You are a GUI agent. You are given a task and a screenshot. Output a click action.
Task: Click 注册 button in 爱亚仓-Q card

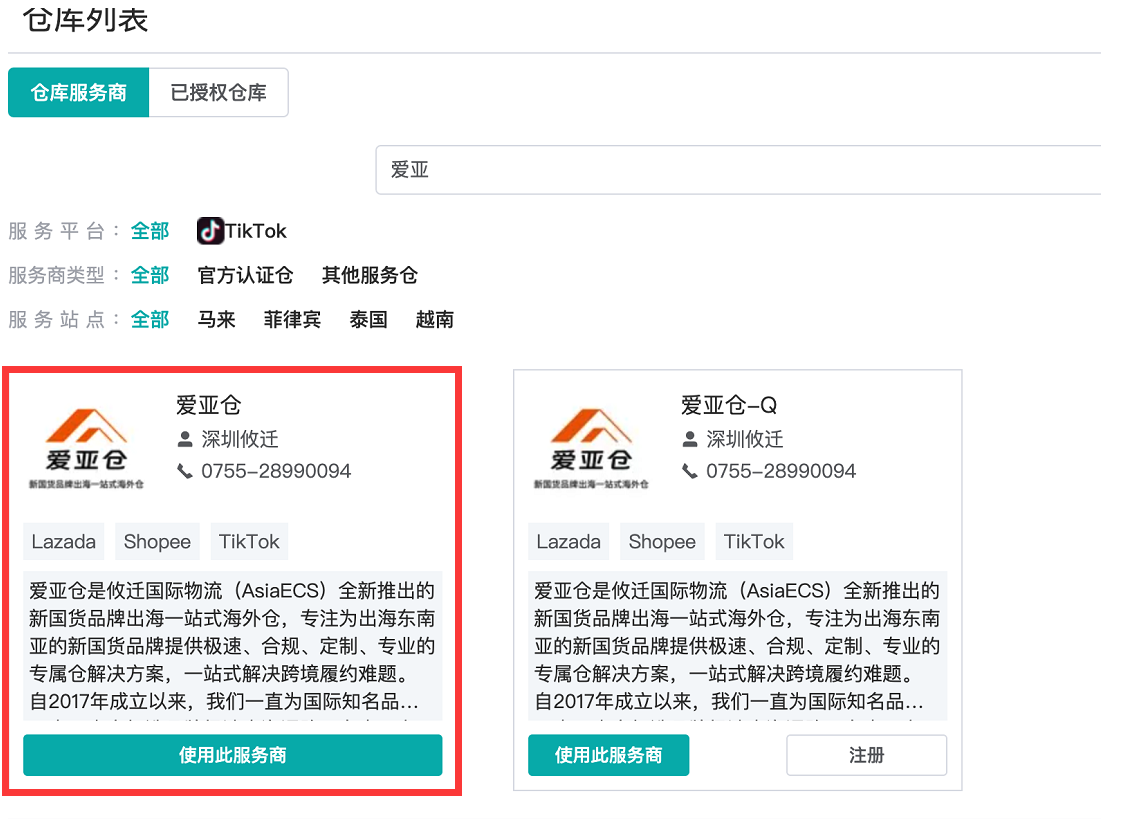coord(867,755)
